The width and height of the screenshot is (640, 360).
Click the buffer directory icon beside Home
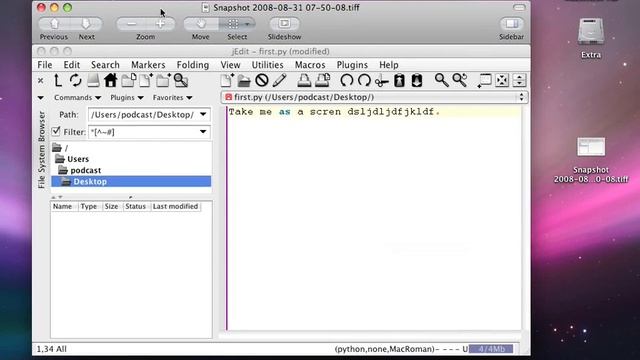click(x=128, y=80)
